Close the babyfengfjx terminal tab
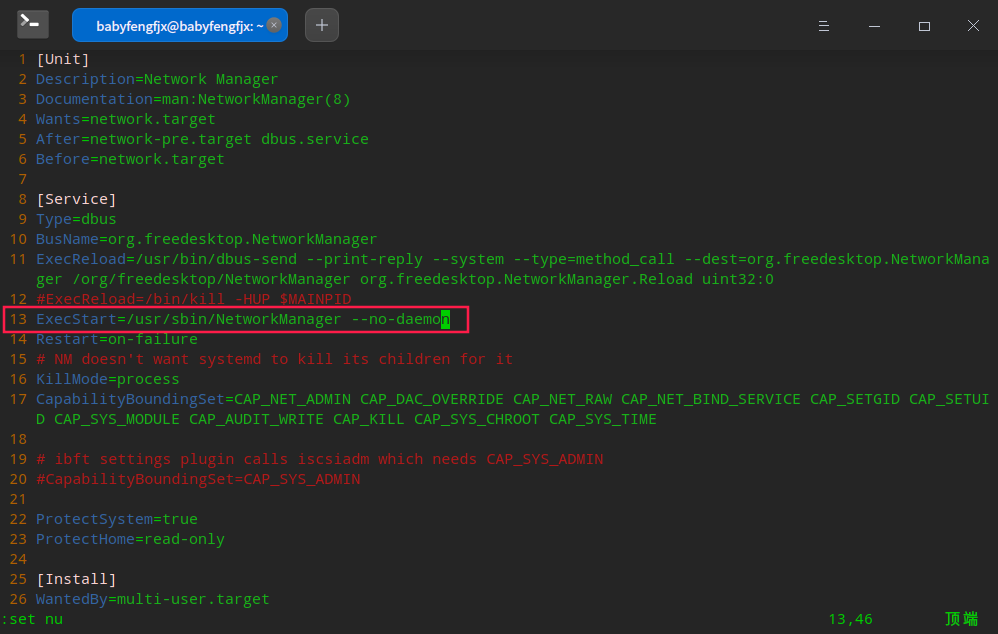 click(x=274, y=25)
